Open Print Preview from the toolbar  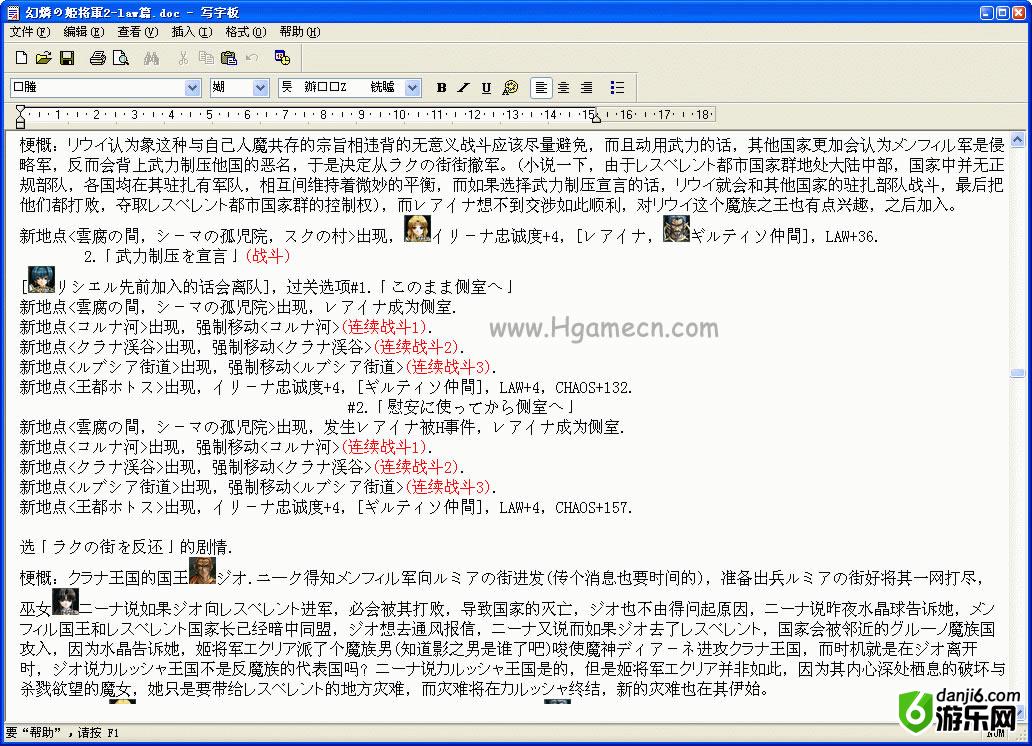(120, 58)
